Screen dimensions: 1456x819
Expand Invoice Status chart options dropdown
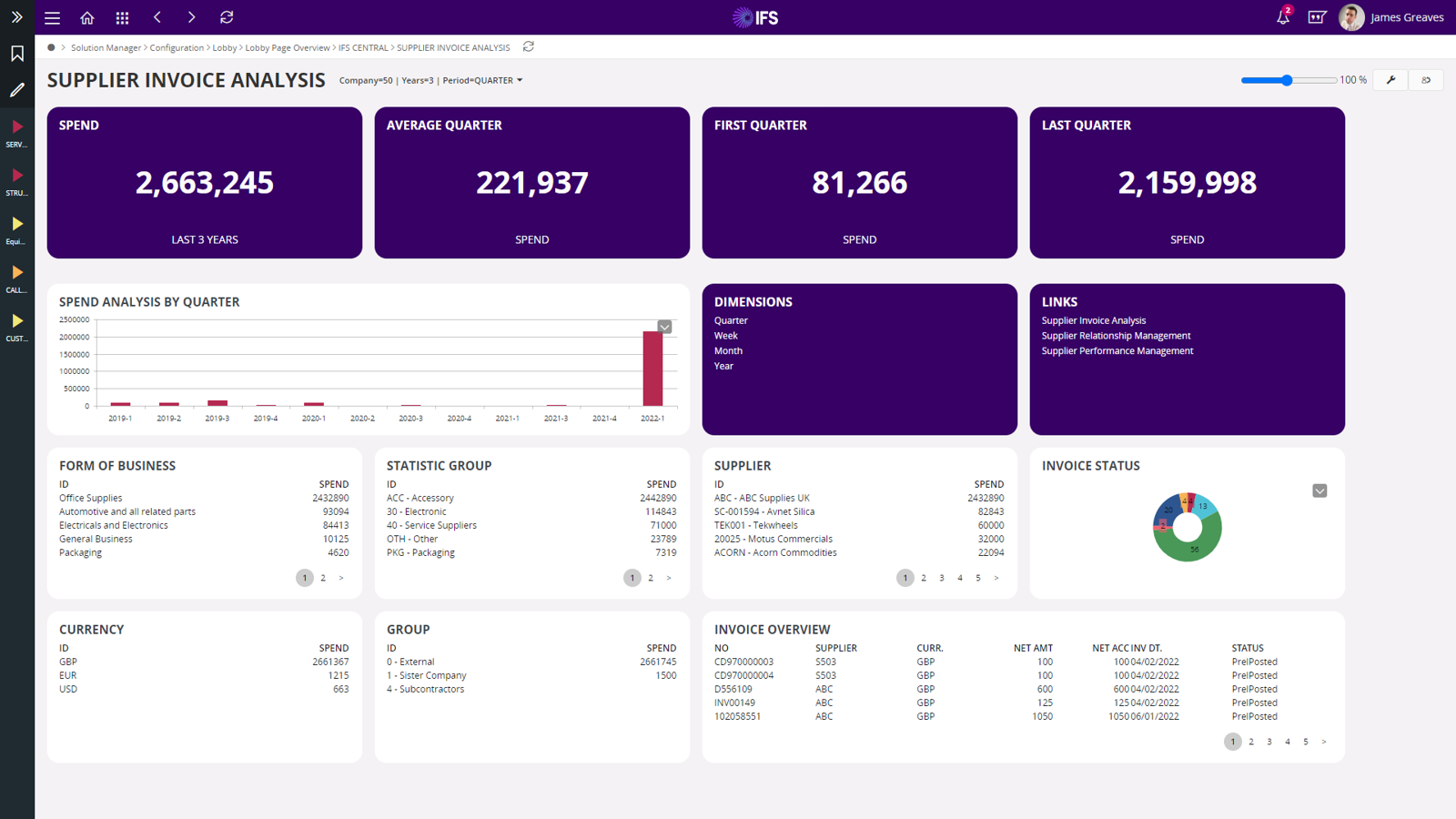tap(1319, 490)
